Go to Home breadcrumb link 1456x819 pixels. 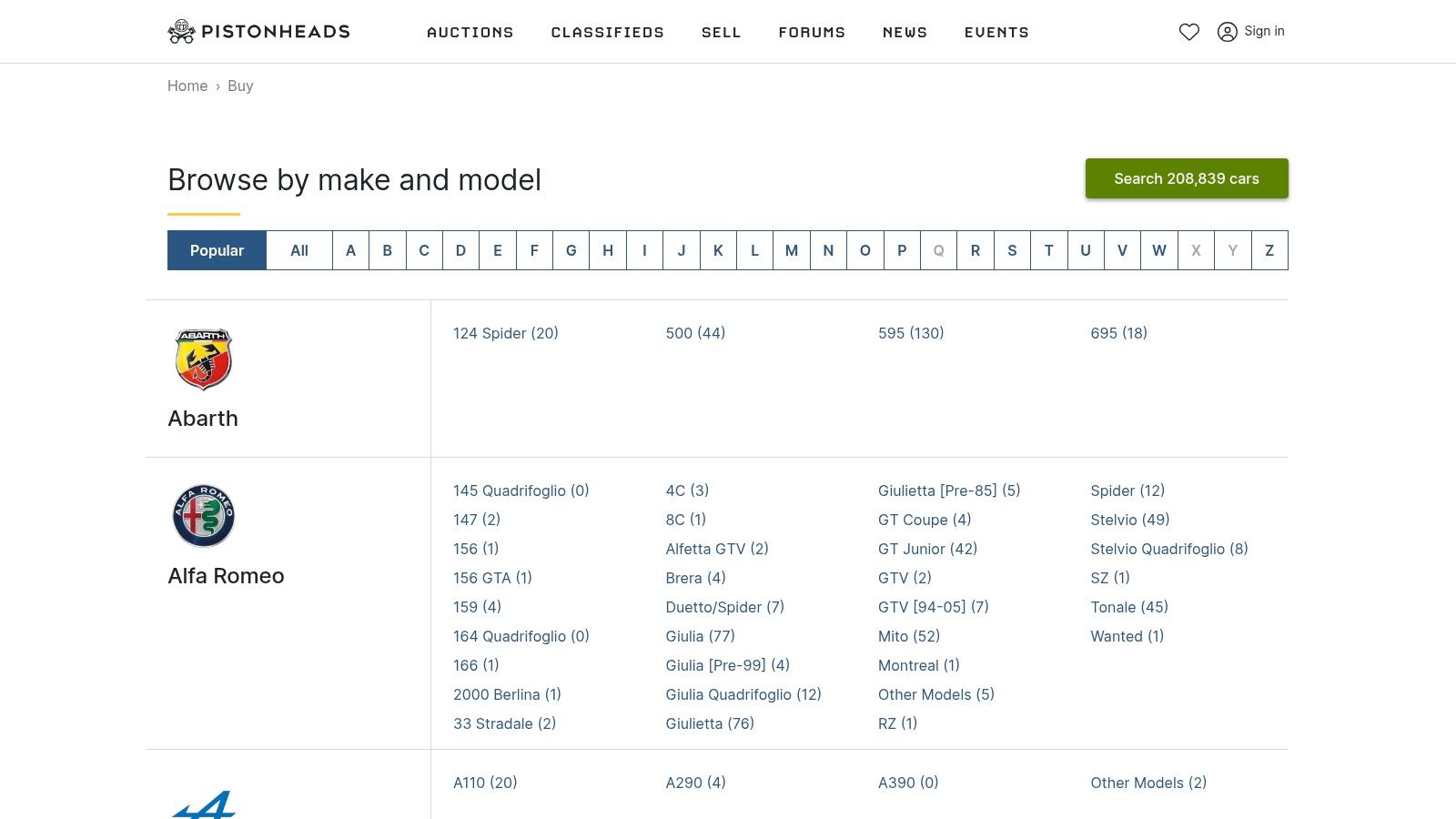point(187,86)
